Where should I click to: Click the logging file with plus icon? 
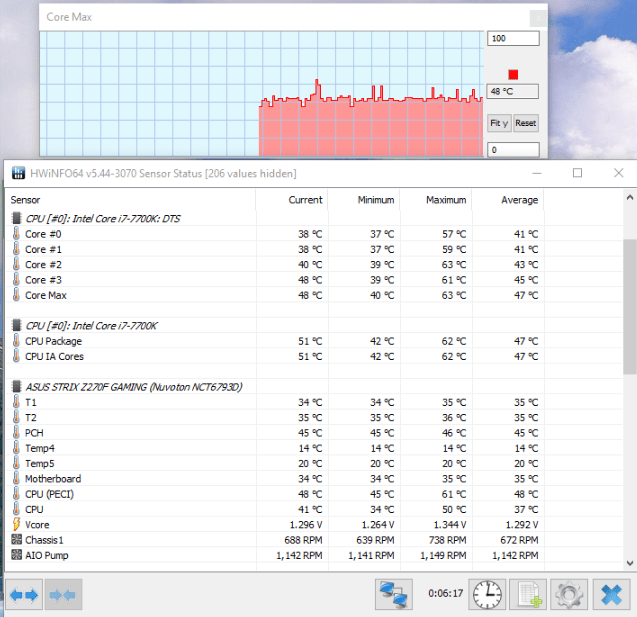(x=528, y=595)
